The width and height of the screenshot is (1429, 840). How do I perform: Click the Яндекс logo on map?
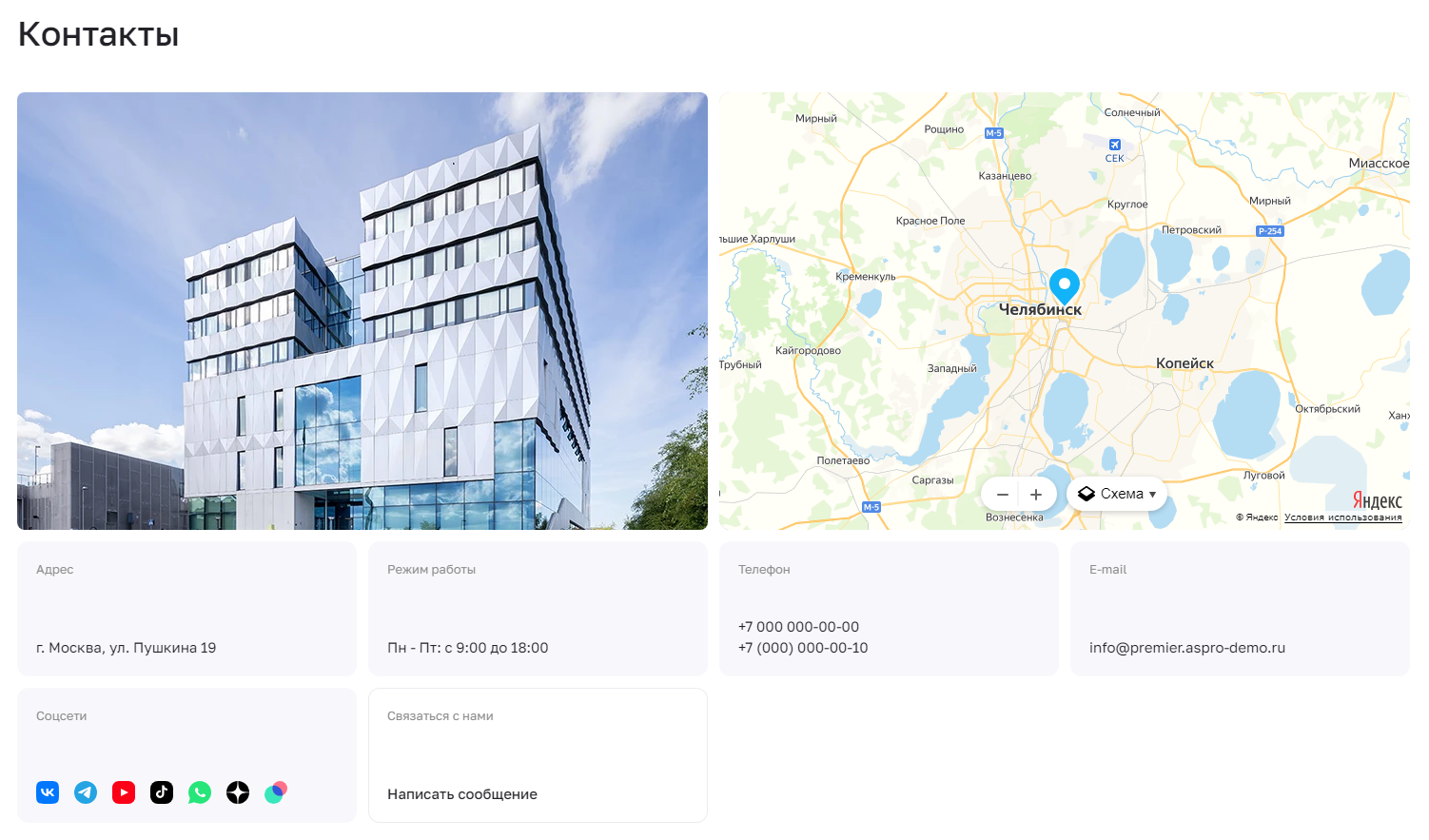pos(1377,500)
